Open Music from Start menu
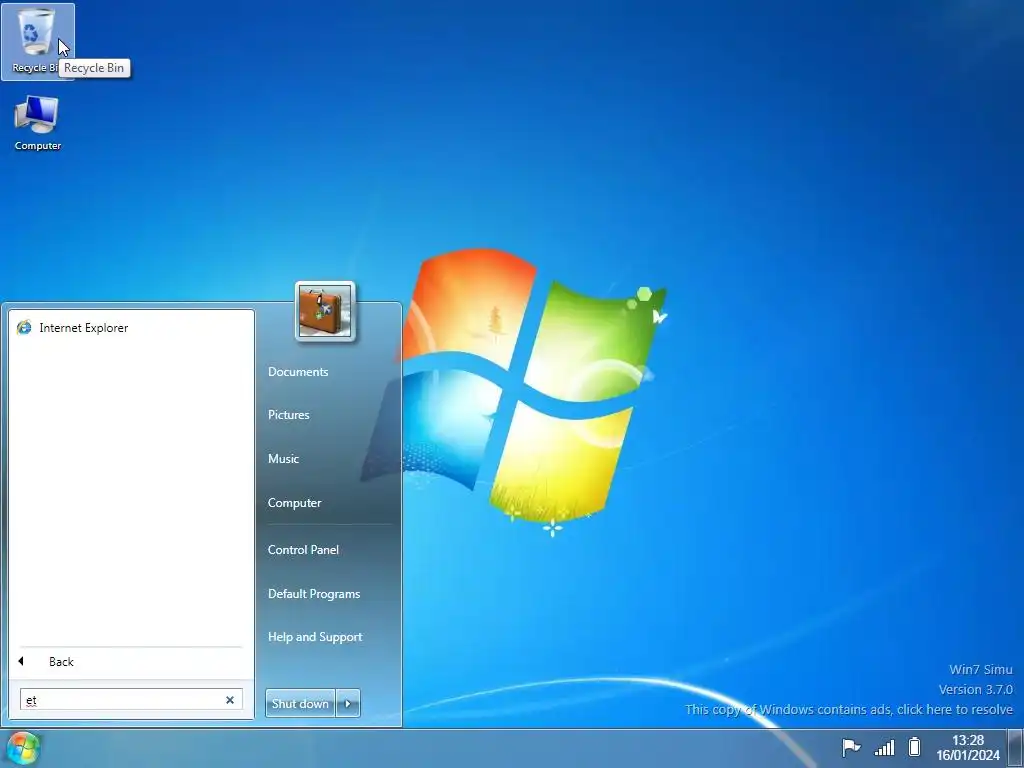This screenshot has width=1024, height=768. [283, 458]
